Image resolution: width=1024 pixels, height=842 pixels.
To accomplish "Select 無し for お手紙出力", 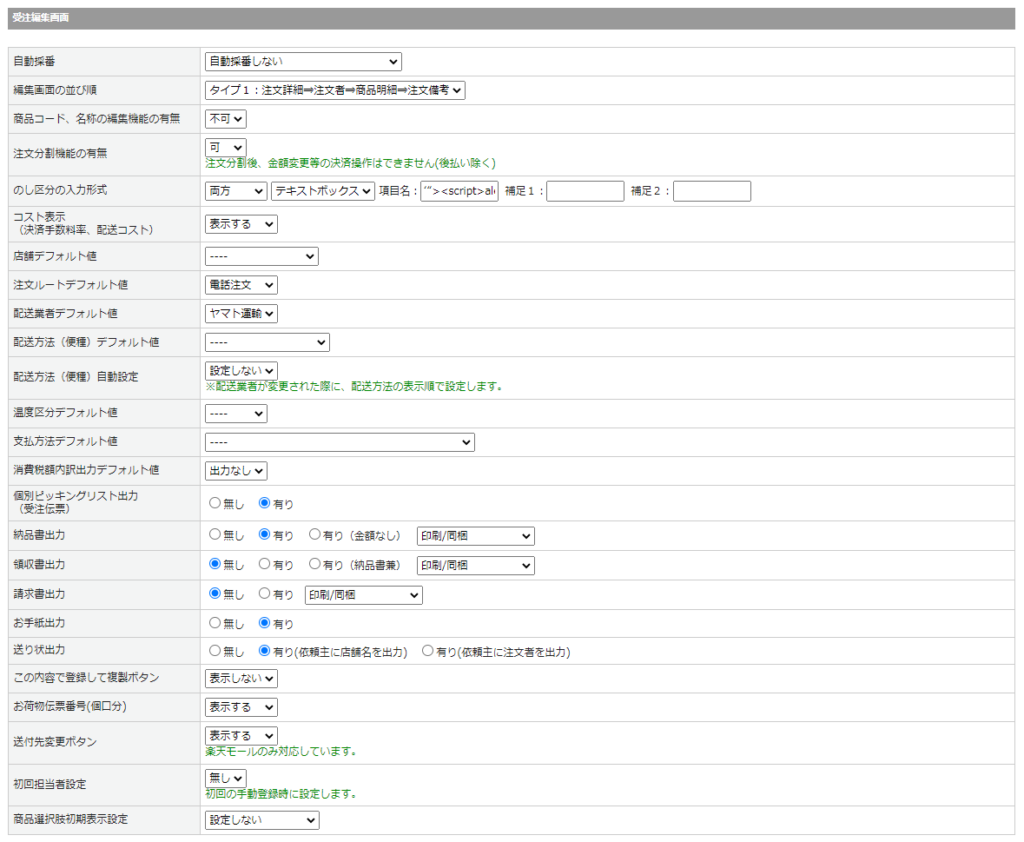I will tap(215, 623).
